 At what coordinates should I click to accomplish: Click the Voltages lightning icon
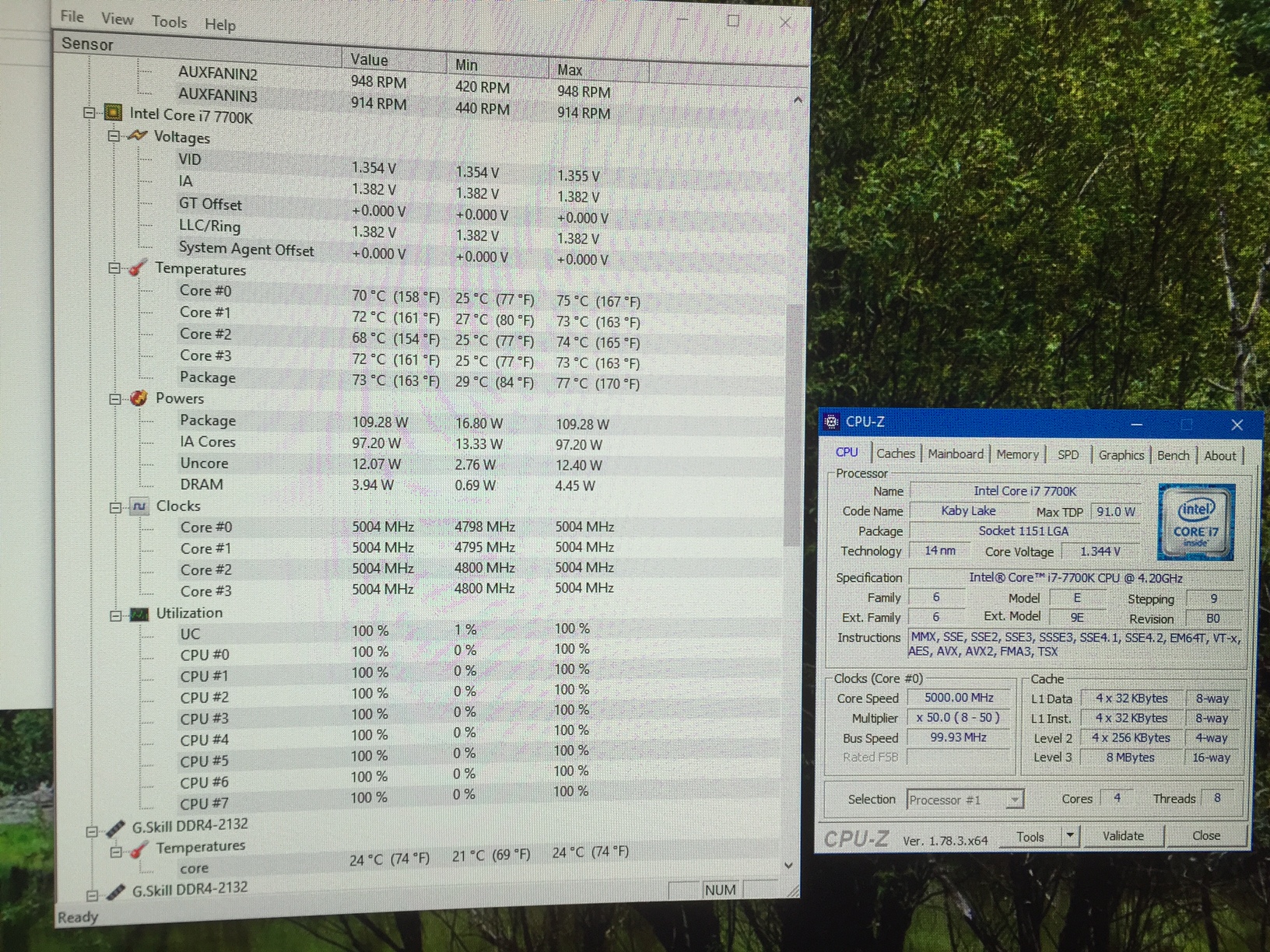tap(137, 135)
